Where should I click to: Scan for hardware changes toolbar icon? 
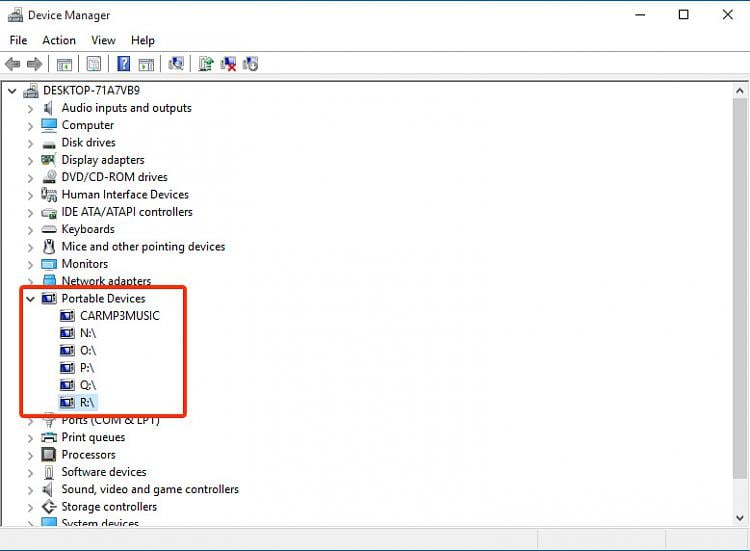176,64
